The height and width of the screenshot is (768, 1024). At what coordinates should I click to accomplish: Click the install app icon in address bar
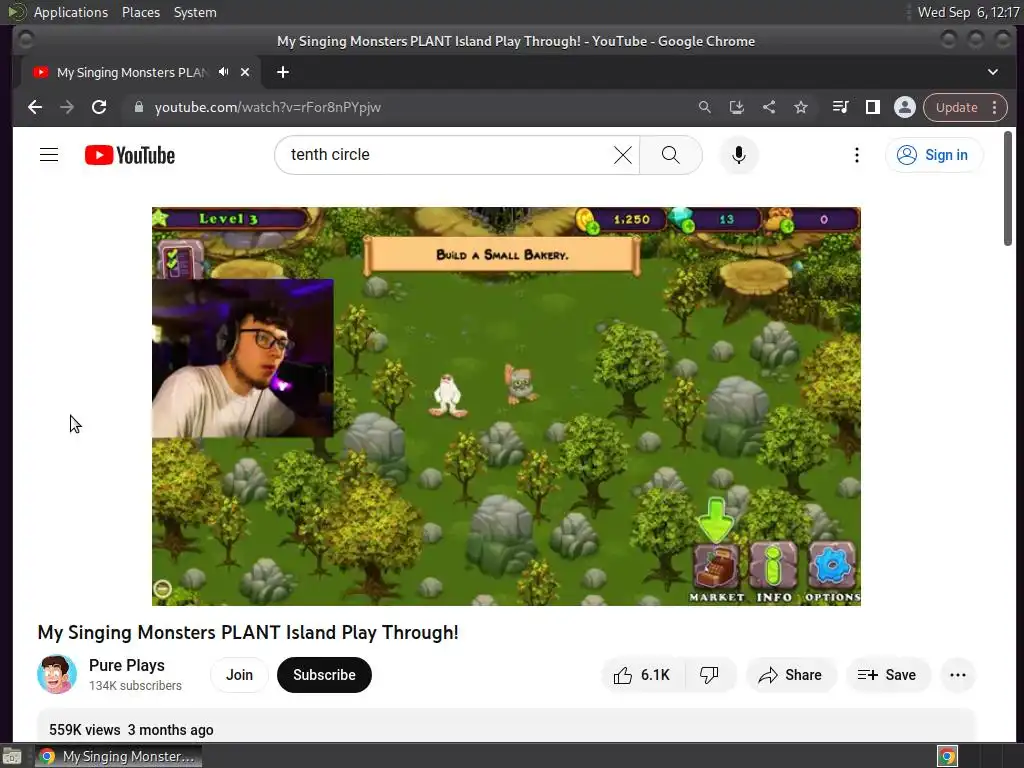pyautogui.click(x=737, y=107)
